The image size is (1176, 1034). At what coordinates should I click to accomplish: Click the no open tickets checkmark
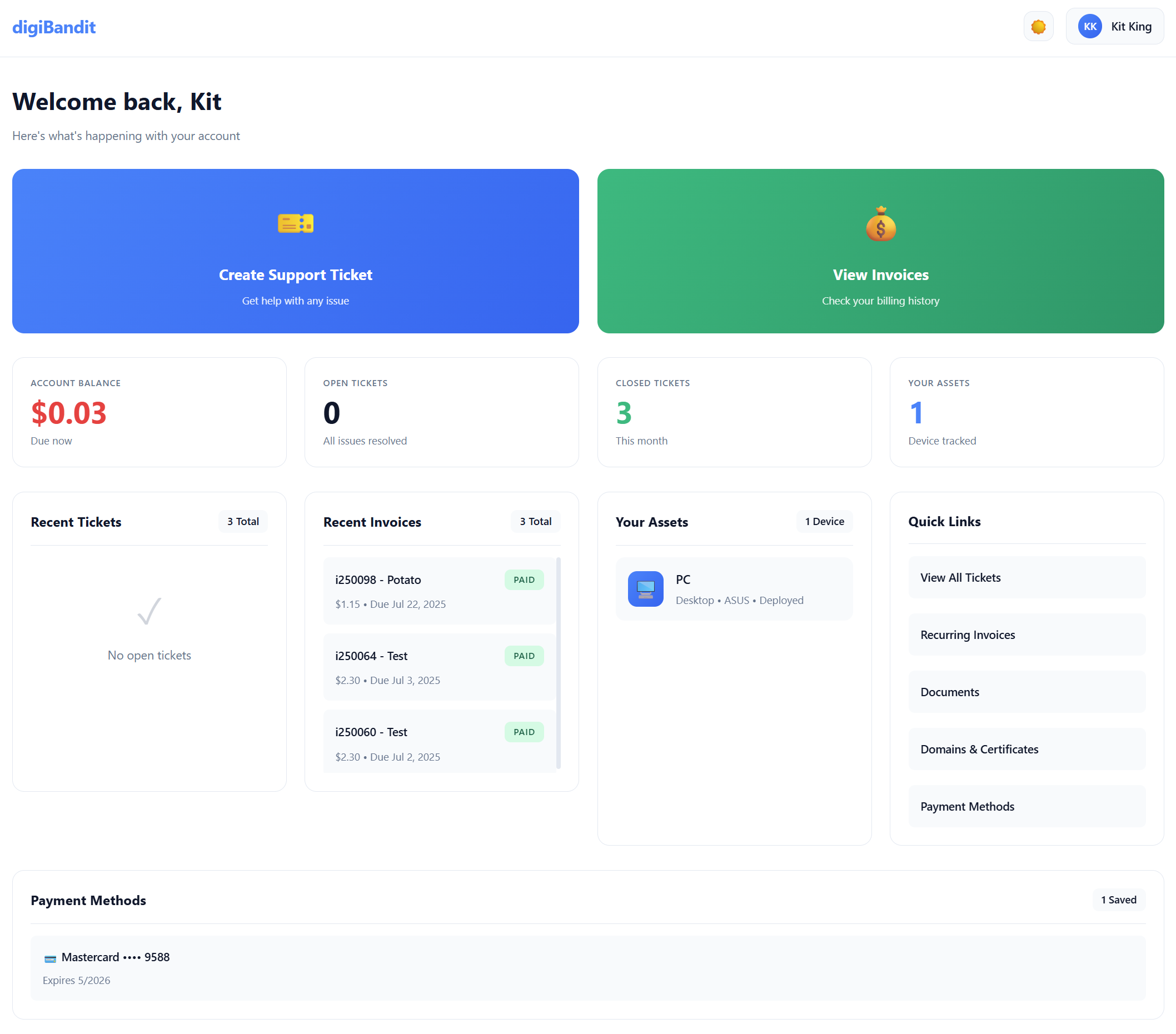[x=149, y=611]
